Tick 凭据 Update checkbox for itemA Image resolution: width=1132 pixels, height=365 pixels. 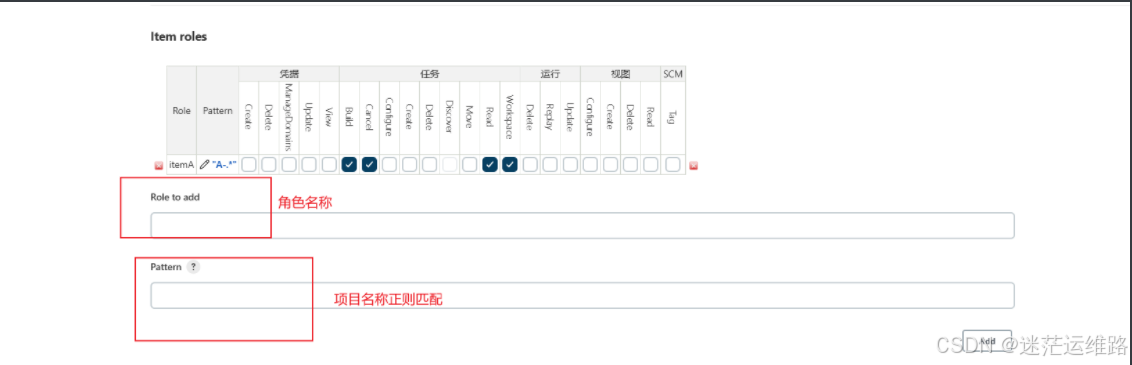(309, 164)
